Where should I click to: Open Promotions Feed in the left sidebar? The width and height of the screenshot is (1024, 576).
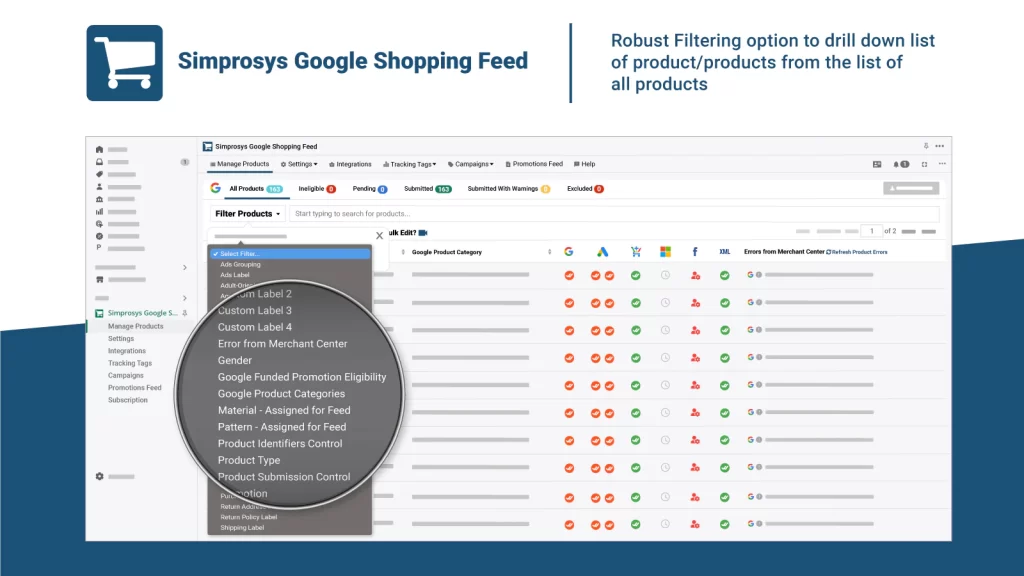click(134, 388)
